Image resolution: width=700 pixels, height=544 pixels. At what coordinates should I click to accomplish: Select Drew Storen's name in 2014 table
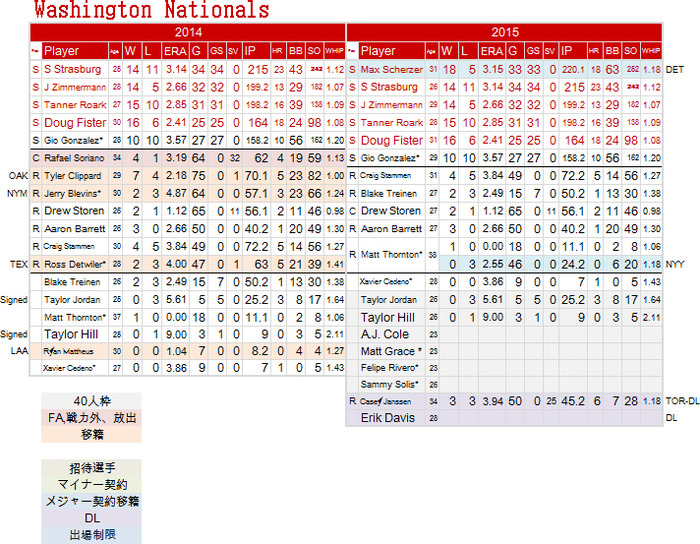[x=74, y=211]
